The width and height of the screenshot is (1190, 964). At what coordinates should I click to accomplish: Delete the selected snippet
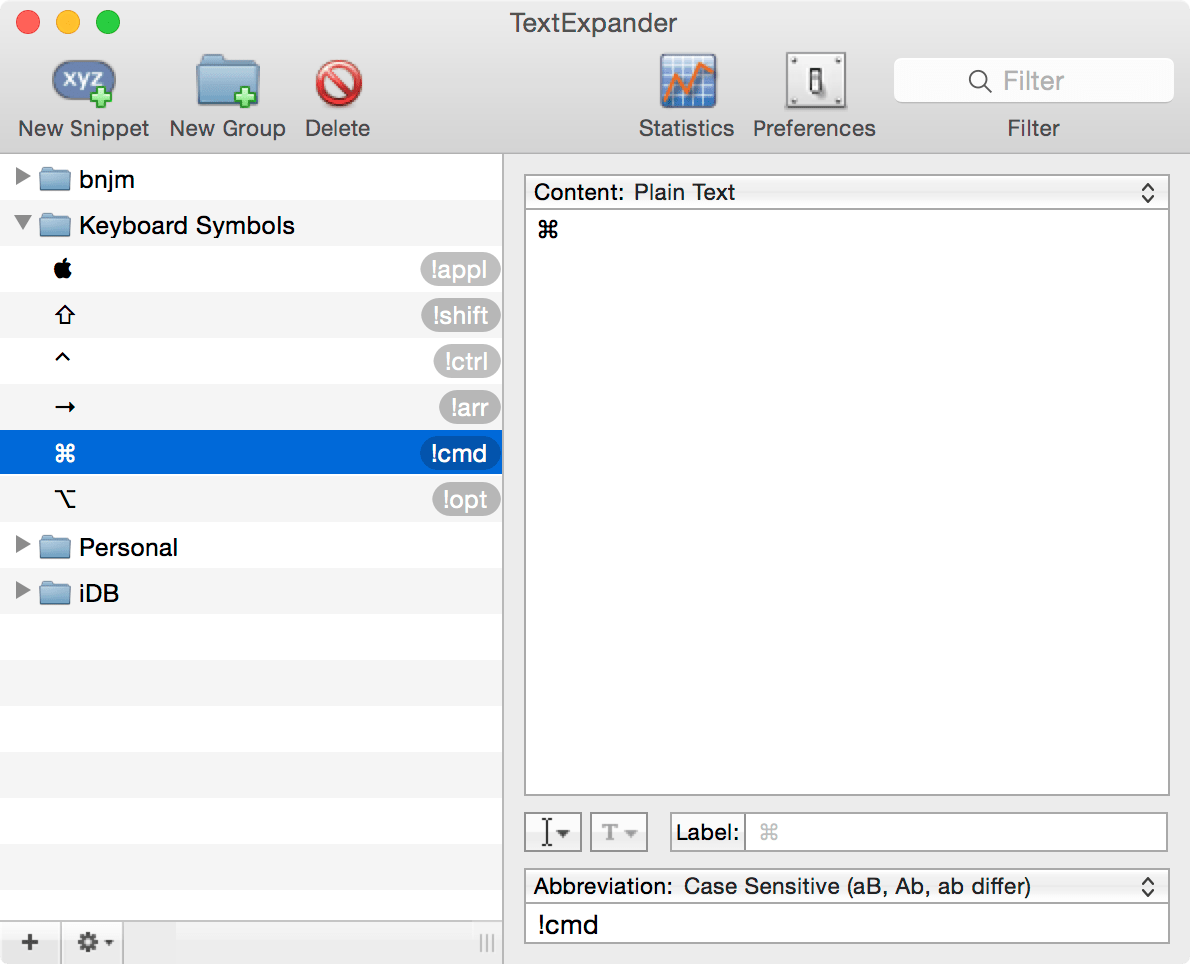337,95
